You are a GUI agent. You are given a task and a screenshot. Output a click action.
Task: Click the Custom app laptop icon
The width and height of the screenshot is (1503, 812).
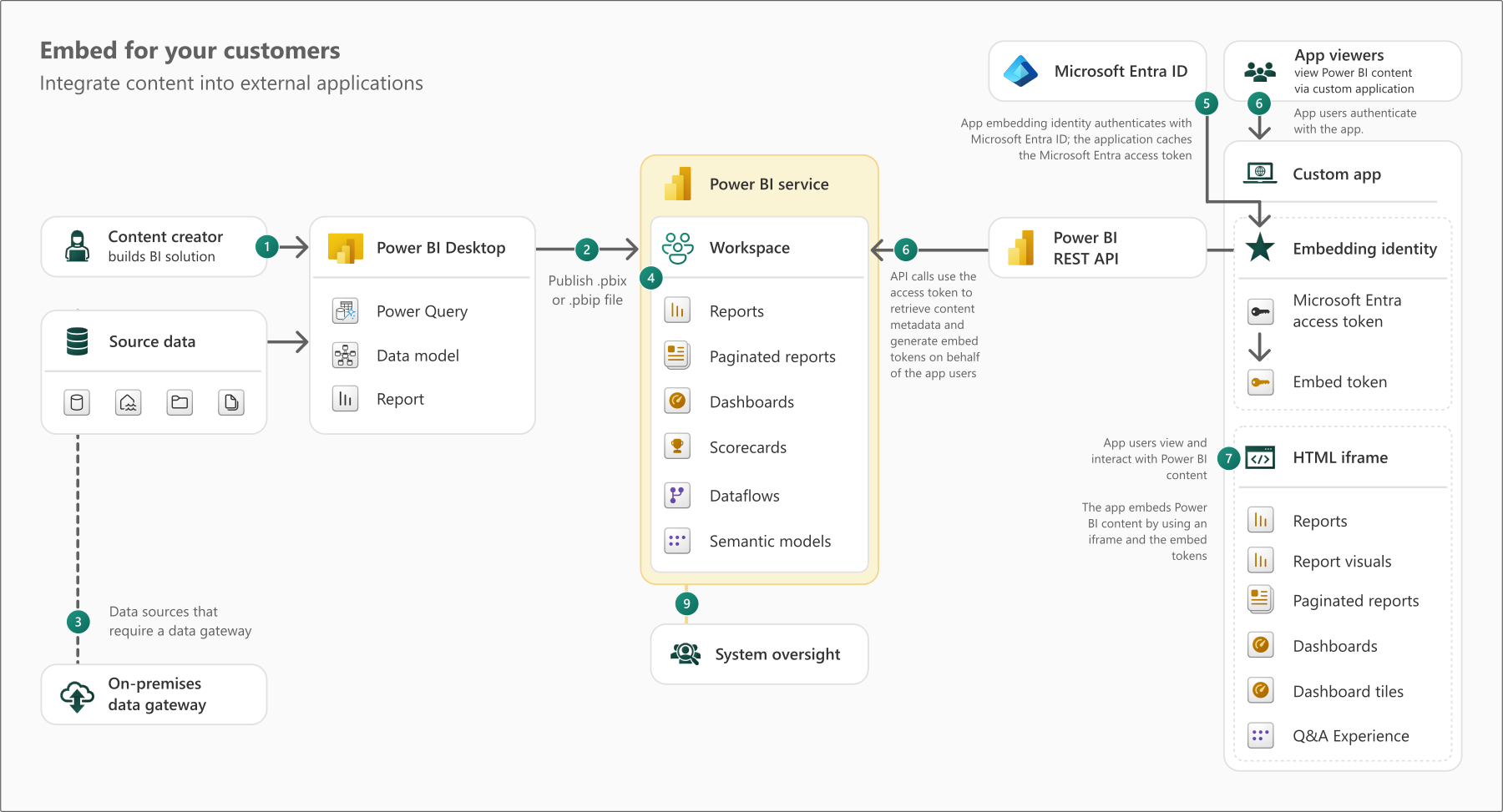tap(1260, 174)
